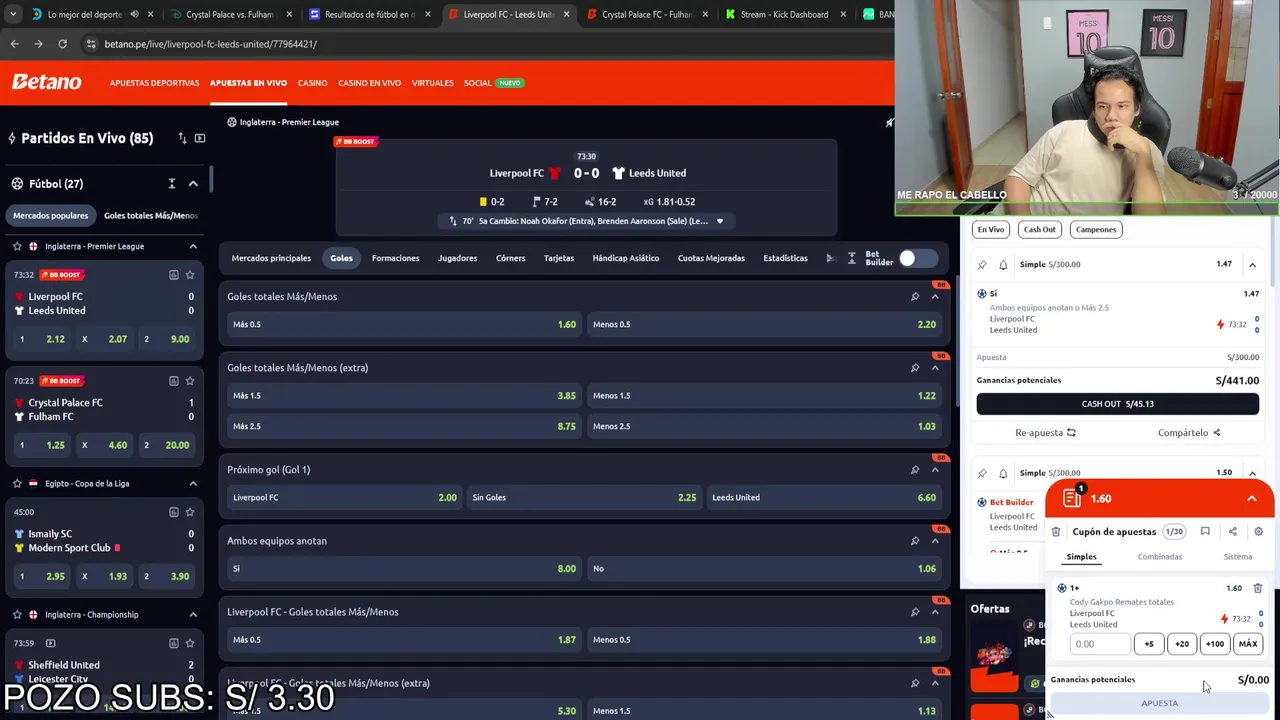
Task: Click the collapse-all icon next to Fútbol (27)
Action: pyautogui.click(x=172, y=184)
